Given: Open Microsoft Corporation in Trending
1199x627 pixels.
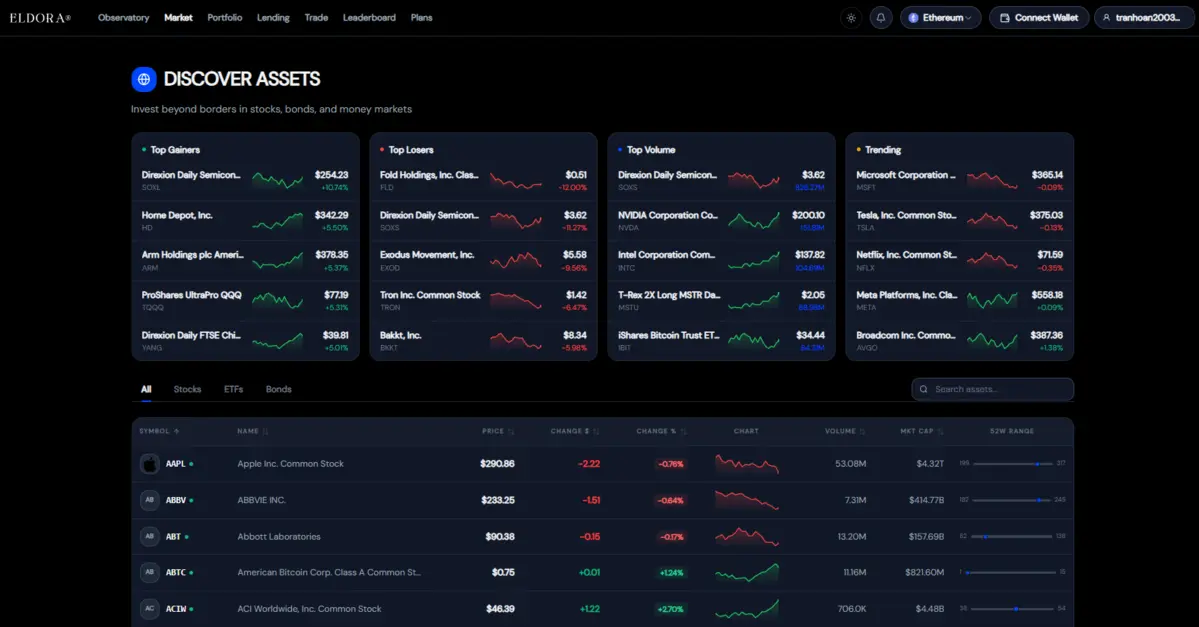Looking at the screenshot, I should [960, 180].
